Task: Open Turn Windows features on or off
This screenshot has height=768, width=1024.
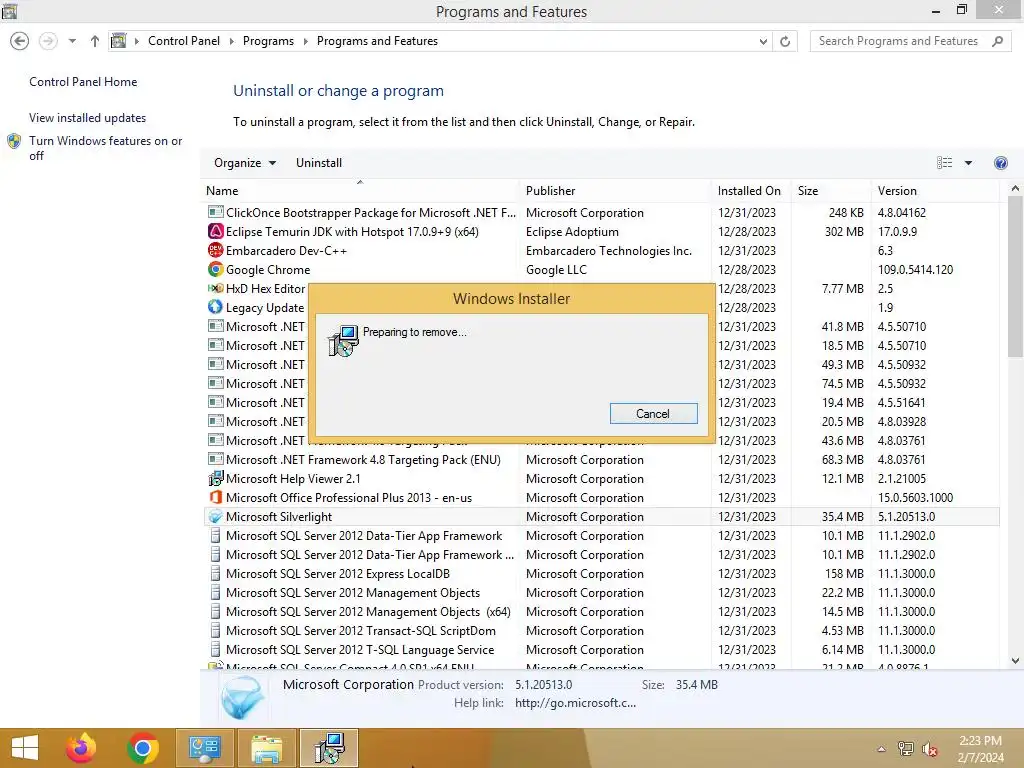Action: click(x=105, y=148)
